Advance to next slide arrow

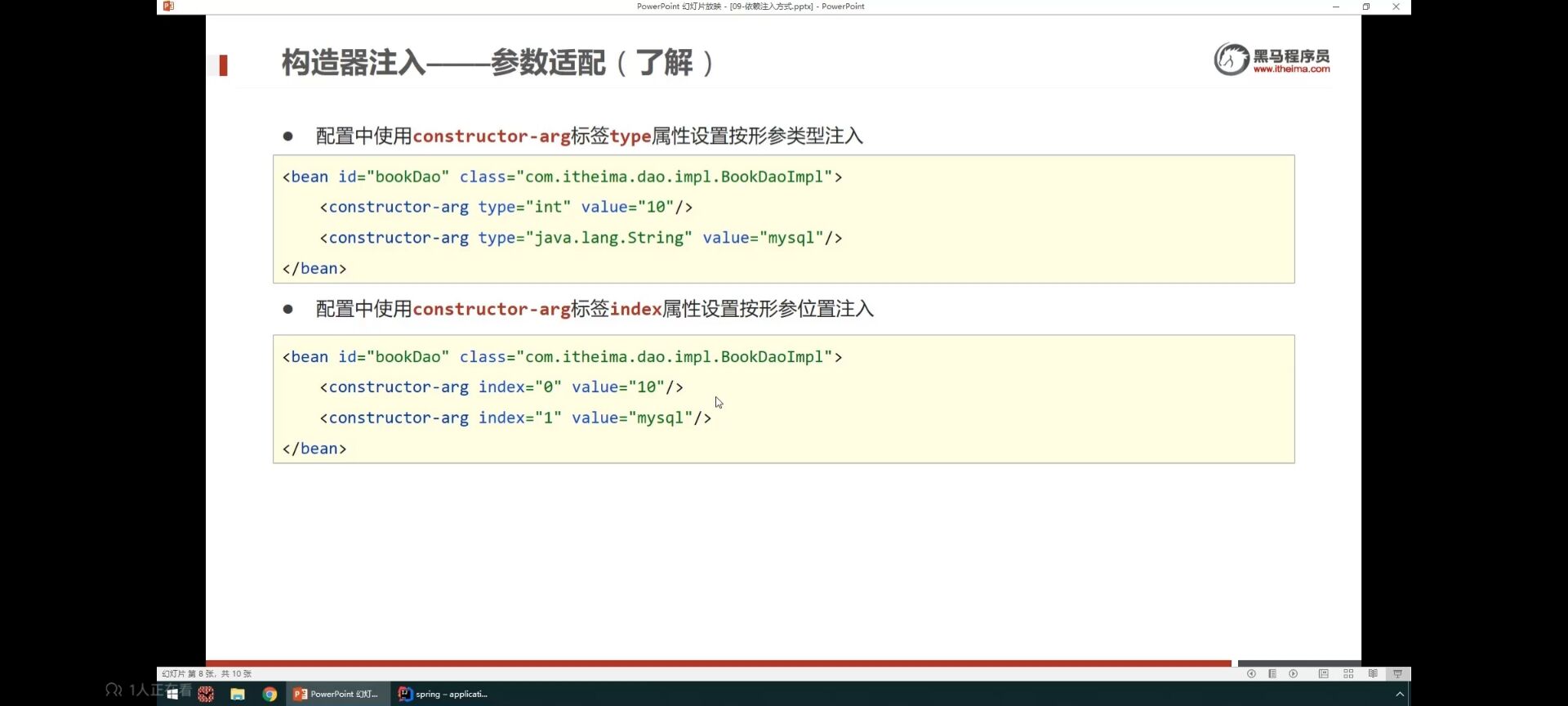point(1294,674)
